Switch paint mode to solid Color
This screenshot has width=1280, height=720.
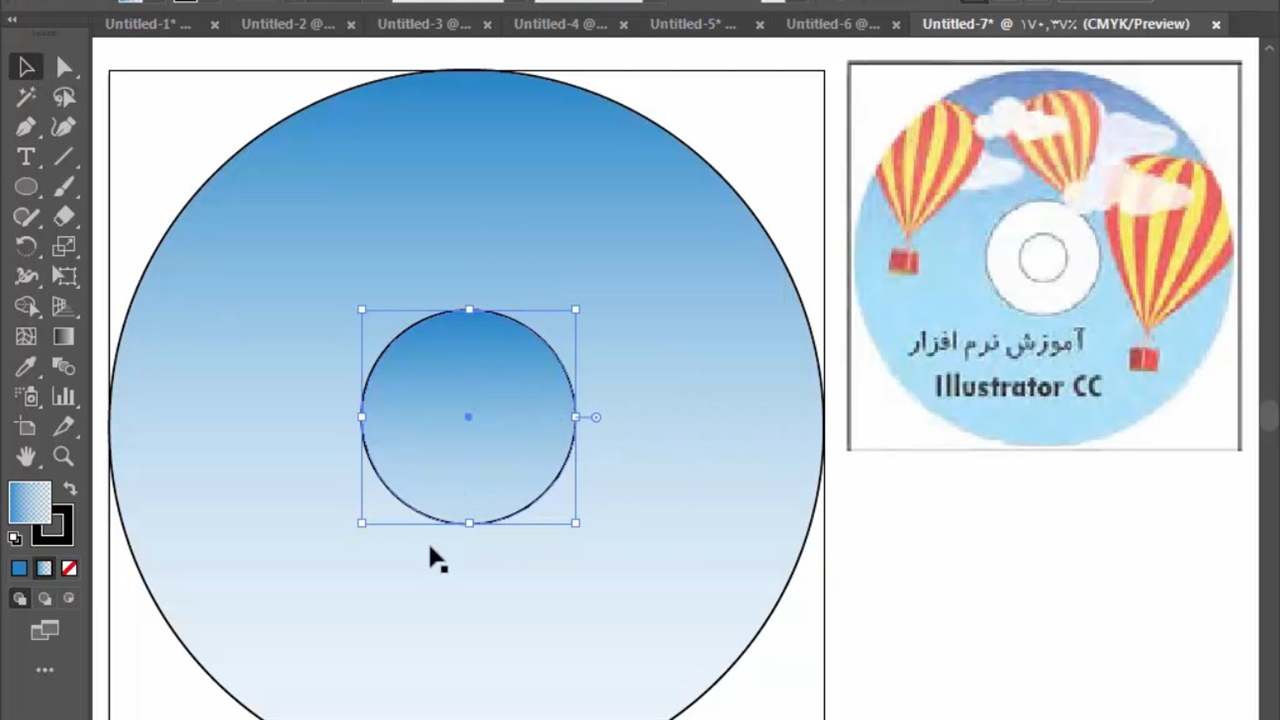(x=19, y=569)
